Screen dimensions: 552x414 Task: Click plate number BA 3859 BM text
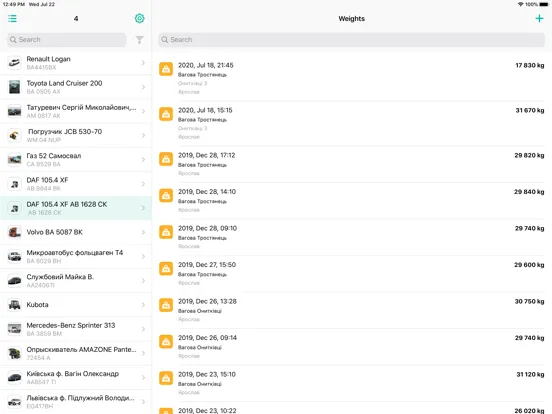coord(44,334)
